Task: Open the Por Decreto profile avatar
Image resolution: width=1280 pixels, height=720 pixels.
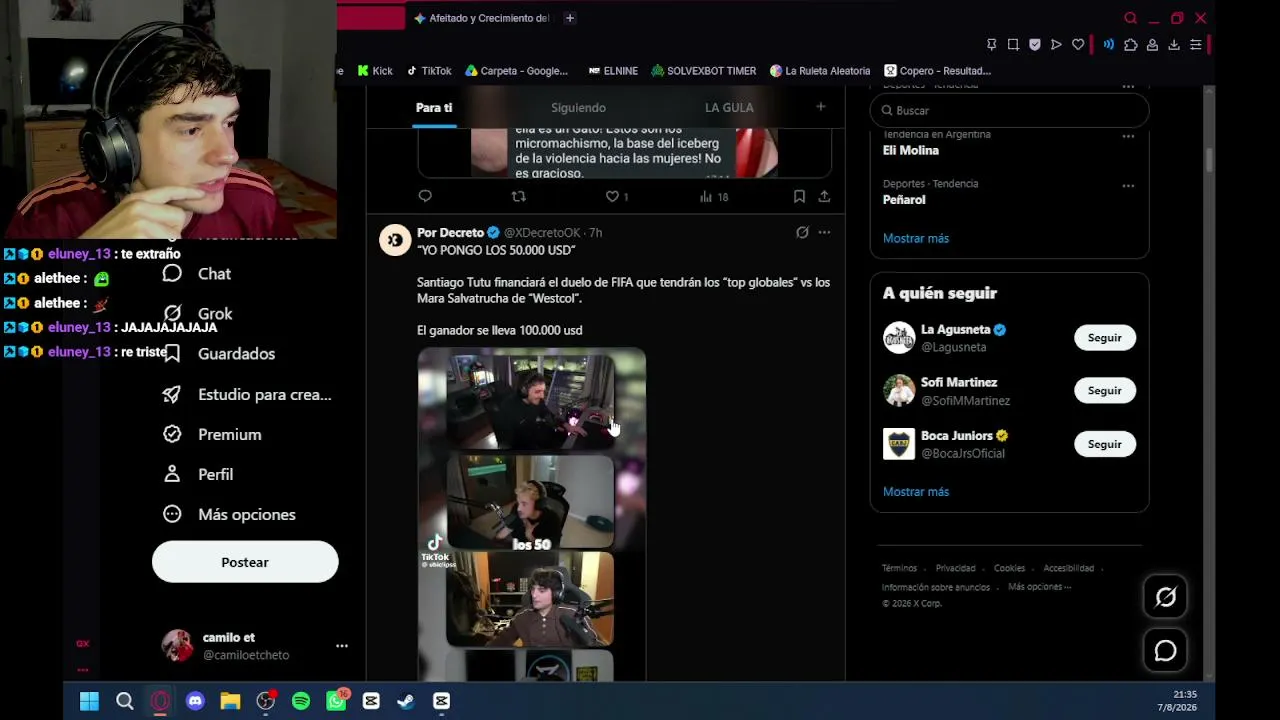Action: (395, 240)
